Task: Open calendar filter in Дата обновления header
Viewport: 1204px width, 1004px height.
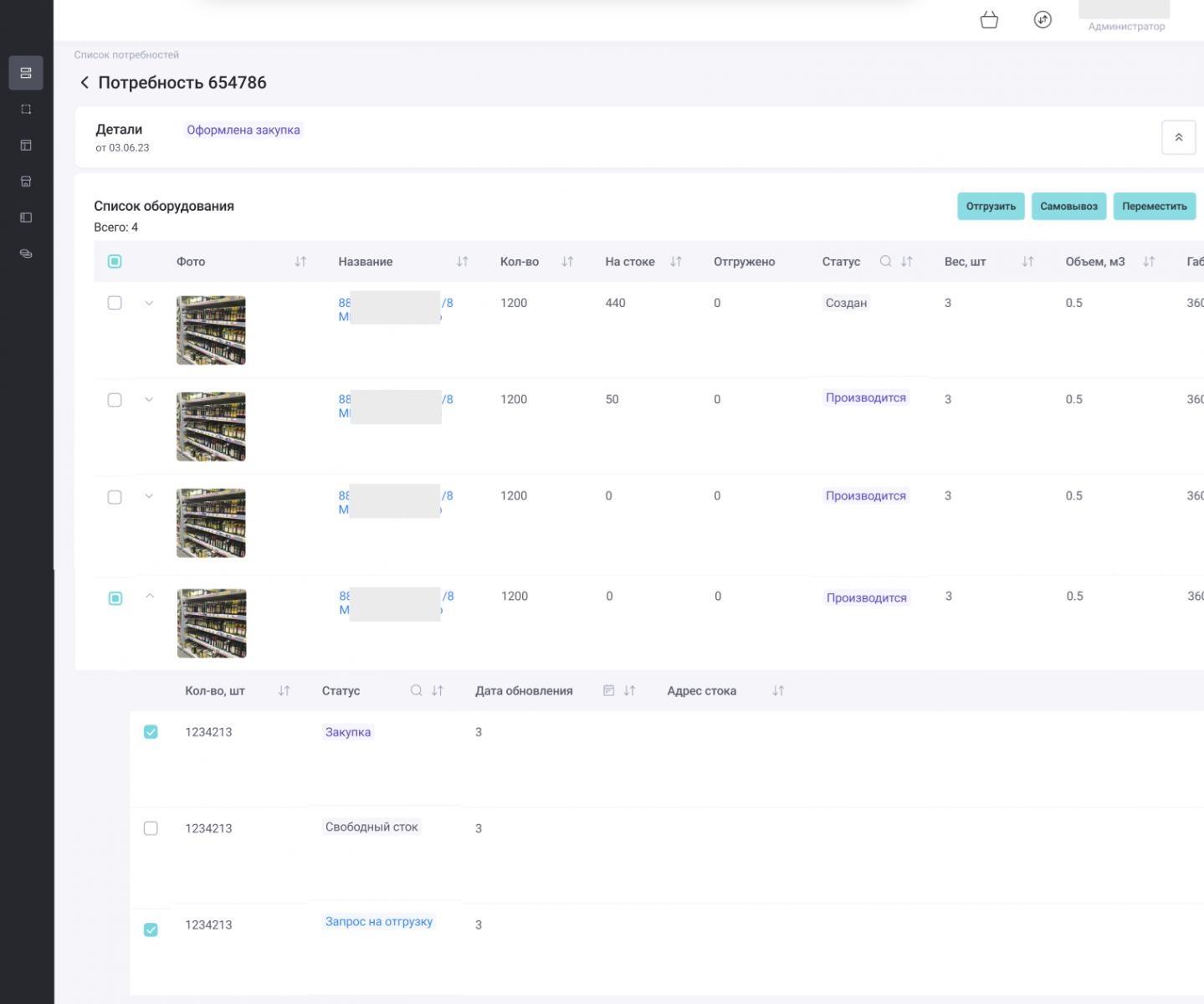Action: [609, 691]
